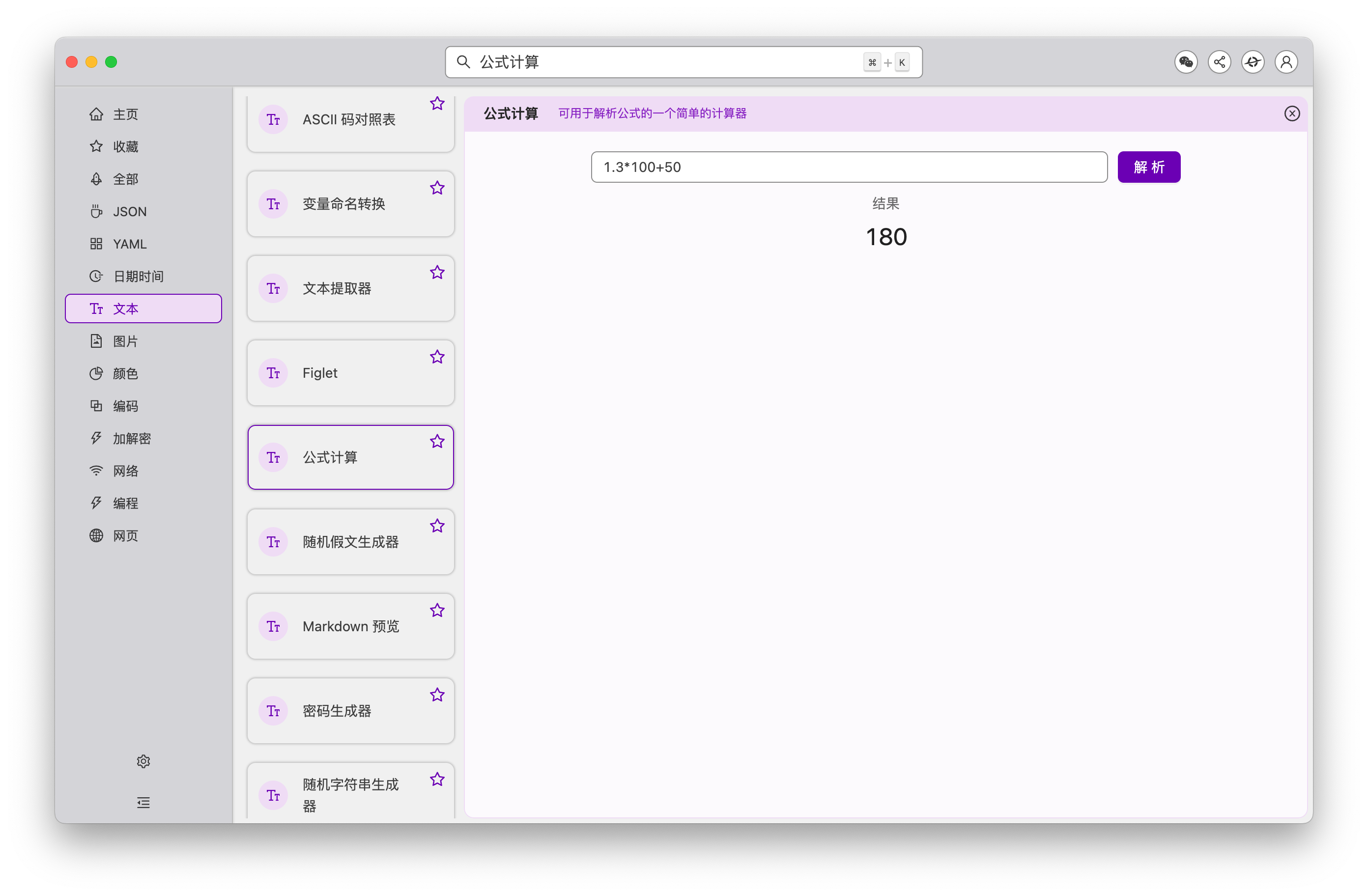Viewport: 1368px width, 896px height.
Task: Open the 颜色 category
Action: [143, 373]
